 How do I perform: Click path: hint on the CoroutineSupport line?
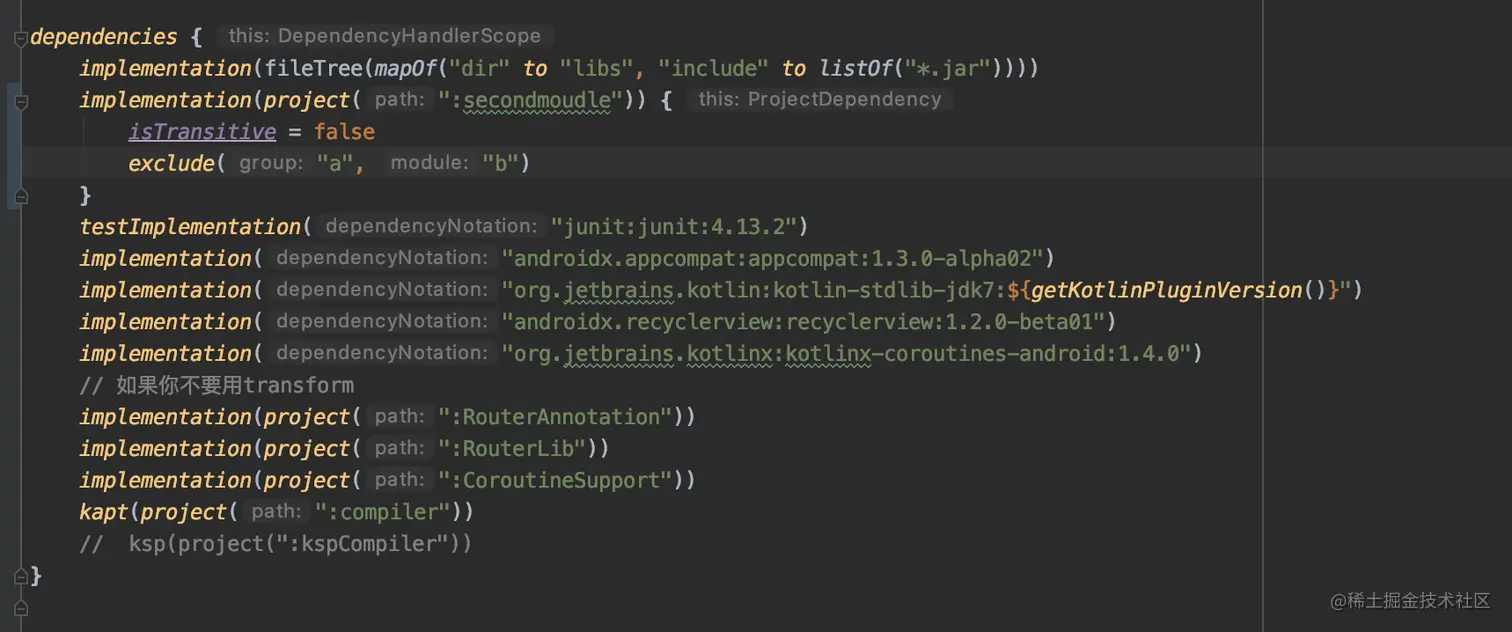tap(398, 479)
